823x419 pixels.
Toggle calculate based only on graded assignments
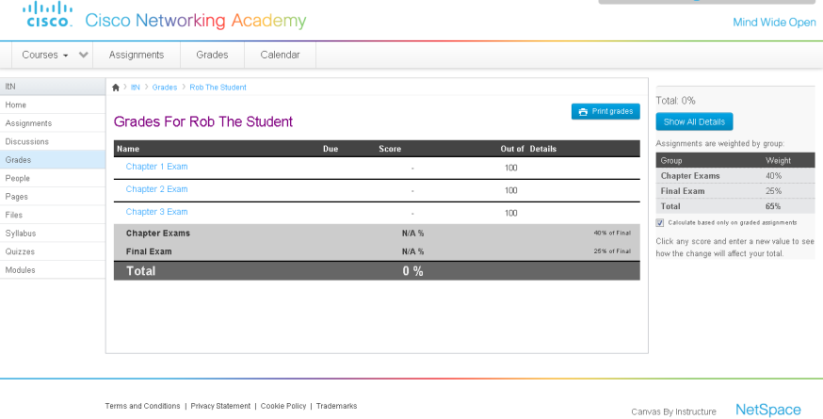(x=660, y=222)
